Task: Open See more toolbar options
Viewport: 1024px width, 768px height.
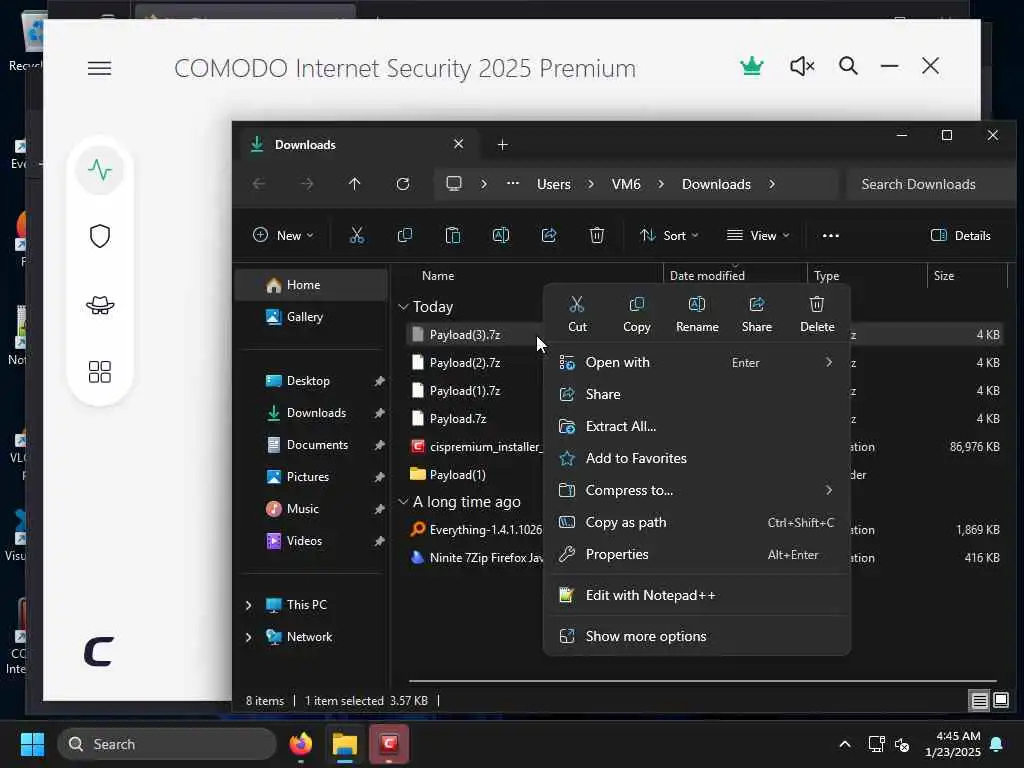Action: (x=831, y=236)
